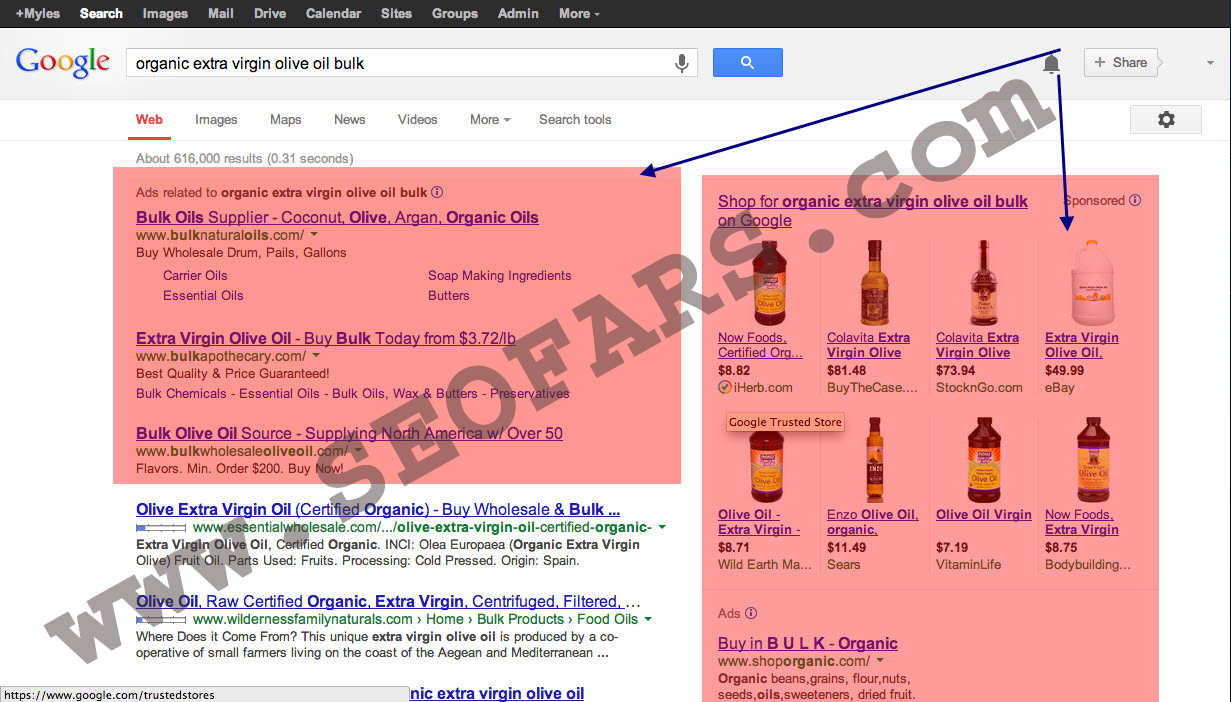Open notifications bell icon

pos(1051,65)
